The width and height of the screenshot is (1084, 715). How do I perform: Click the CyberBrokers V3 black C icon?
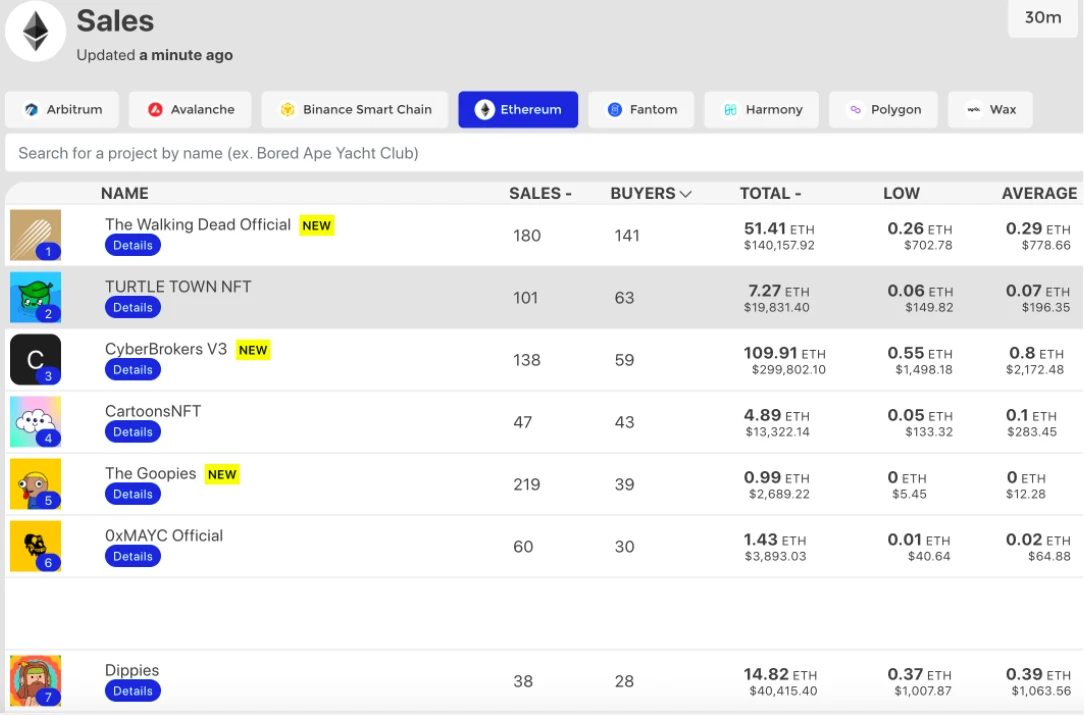[x=35, y=360]
